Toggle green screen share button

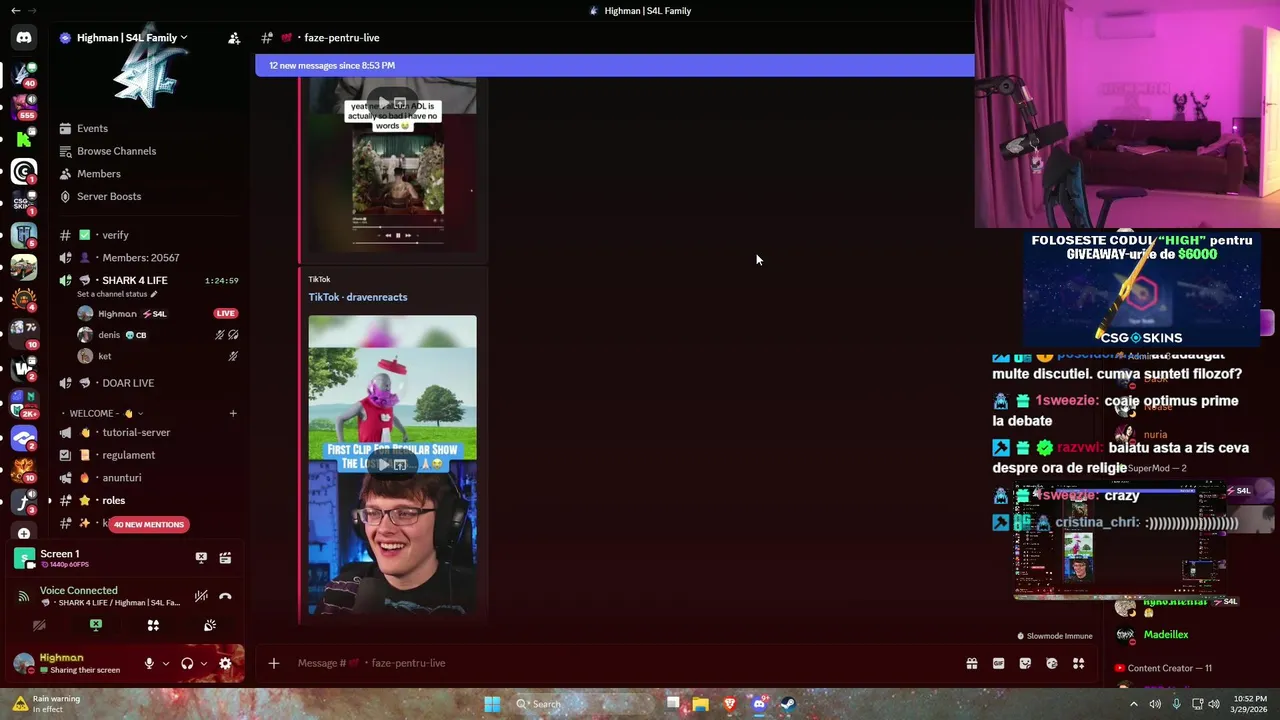coord(96,625)
